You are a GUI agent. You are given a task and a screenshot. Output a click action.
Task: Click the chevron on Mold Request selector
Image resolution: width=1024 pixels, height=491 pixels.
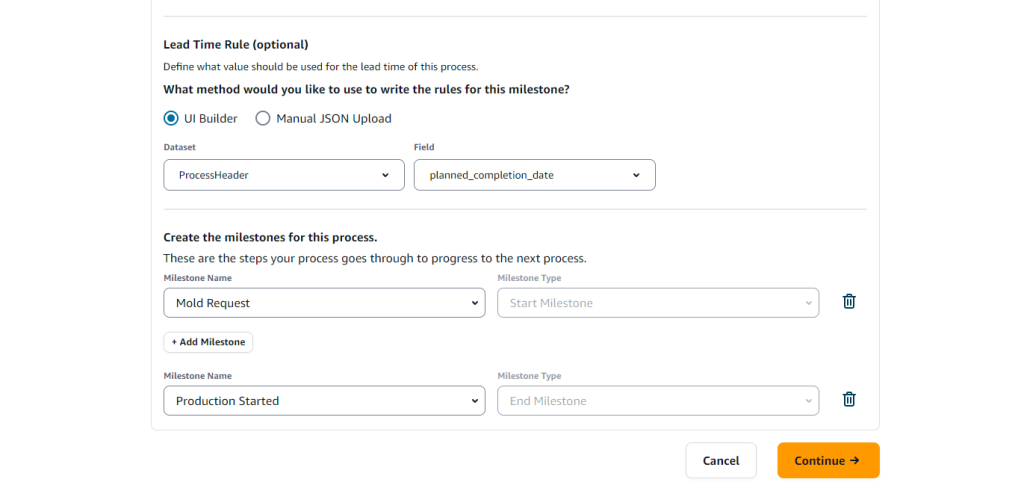[x=474, y=303]
